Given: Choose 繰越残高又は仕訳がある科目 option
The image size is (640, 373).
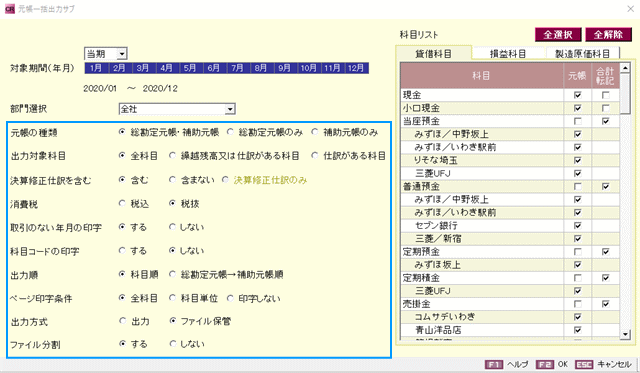Looking at the screenshot, I should pyautogui.click(x=173, y=155).
